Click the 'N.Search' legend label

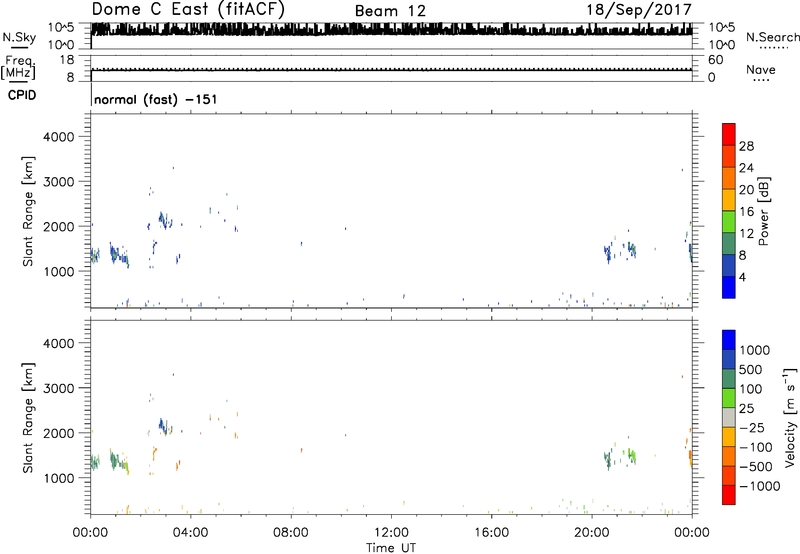click(x=772, y=37)
